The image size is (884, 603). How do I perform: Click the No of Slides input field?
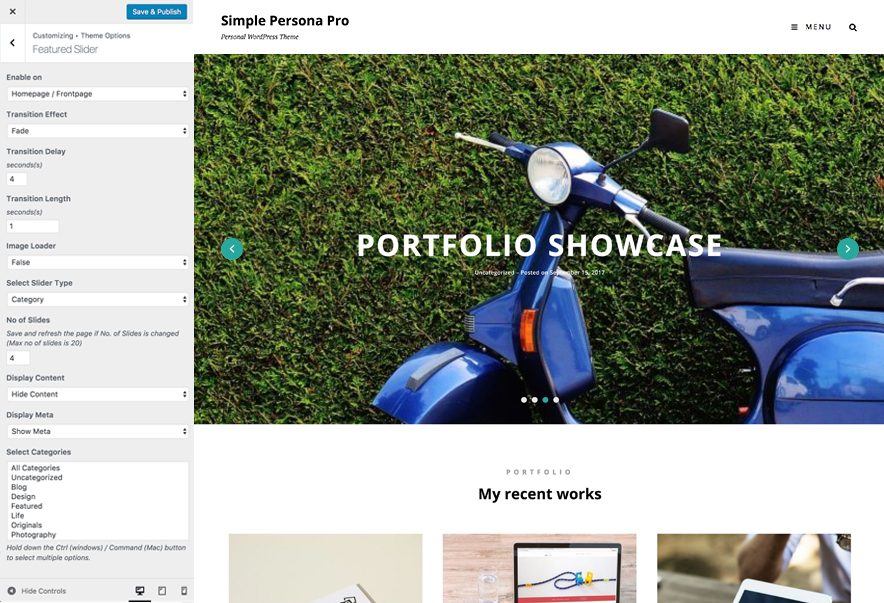pyautogui.click(x=18, y=358)
